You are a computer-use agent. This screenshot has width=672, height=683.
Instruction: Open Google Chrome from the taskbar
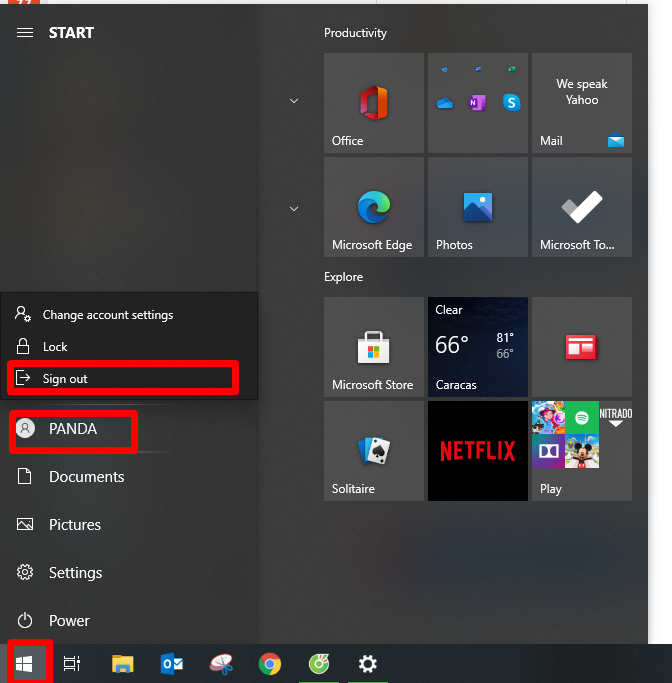click(270, 664)
